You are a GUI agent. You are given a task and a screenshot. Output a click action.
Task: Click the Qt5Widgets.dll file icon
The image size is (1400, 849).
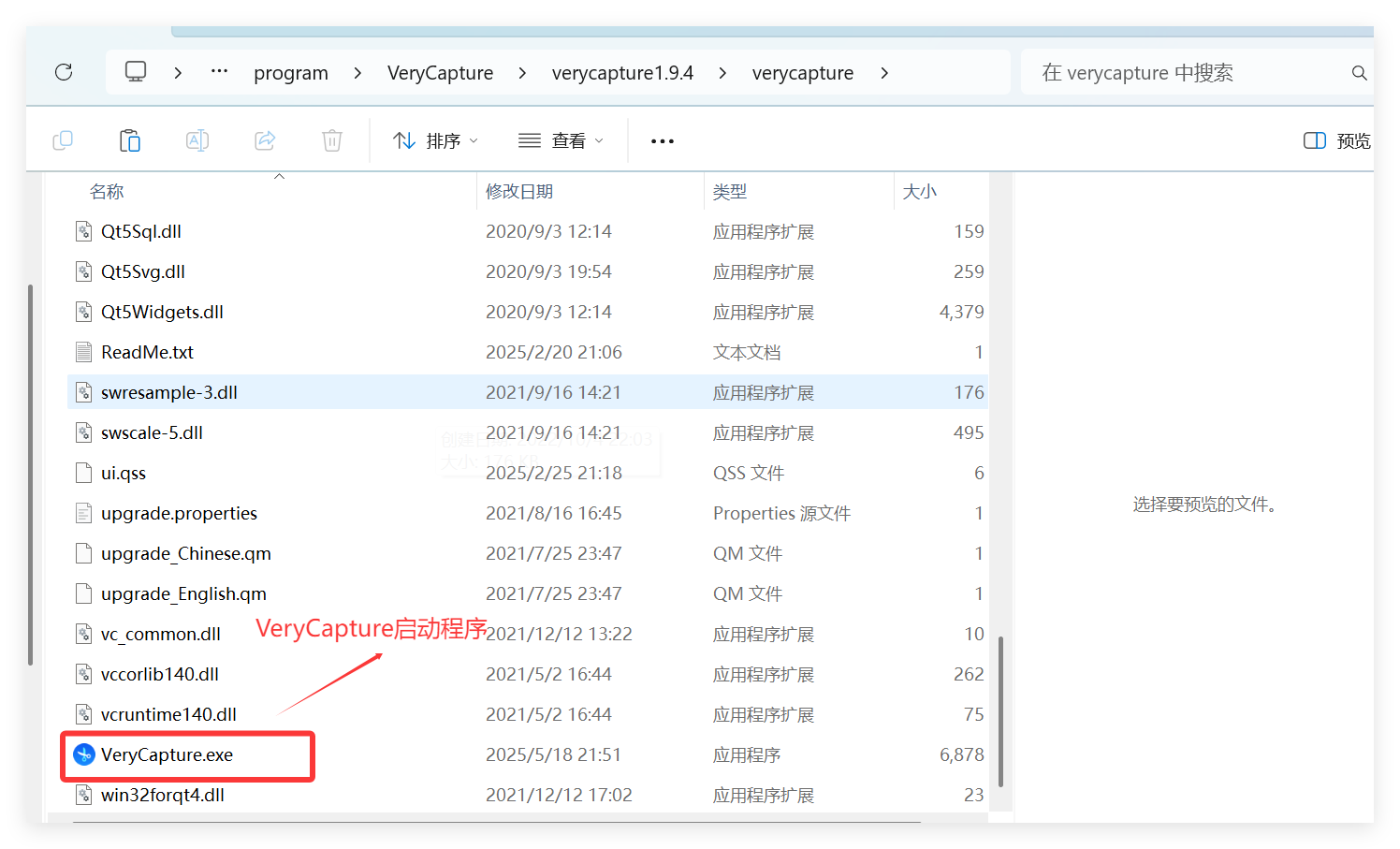[x=84, y=312]
